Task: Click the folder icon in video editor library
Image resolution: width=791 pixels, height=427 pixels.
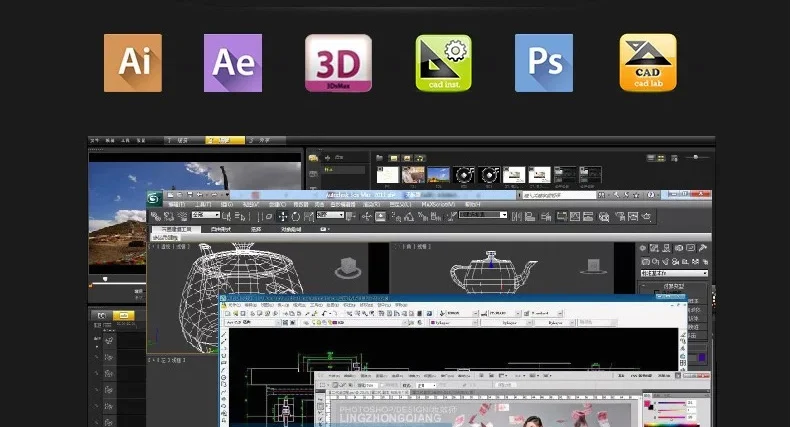Action: [379, 158]
